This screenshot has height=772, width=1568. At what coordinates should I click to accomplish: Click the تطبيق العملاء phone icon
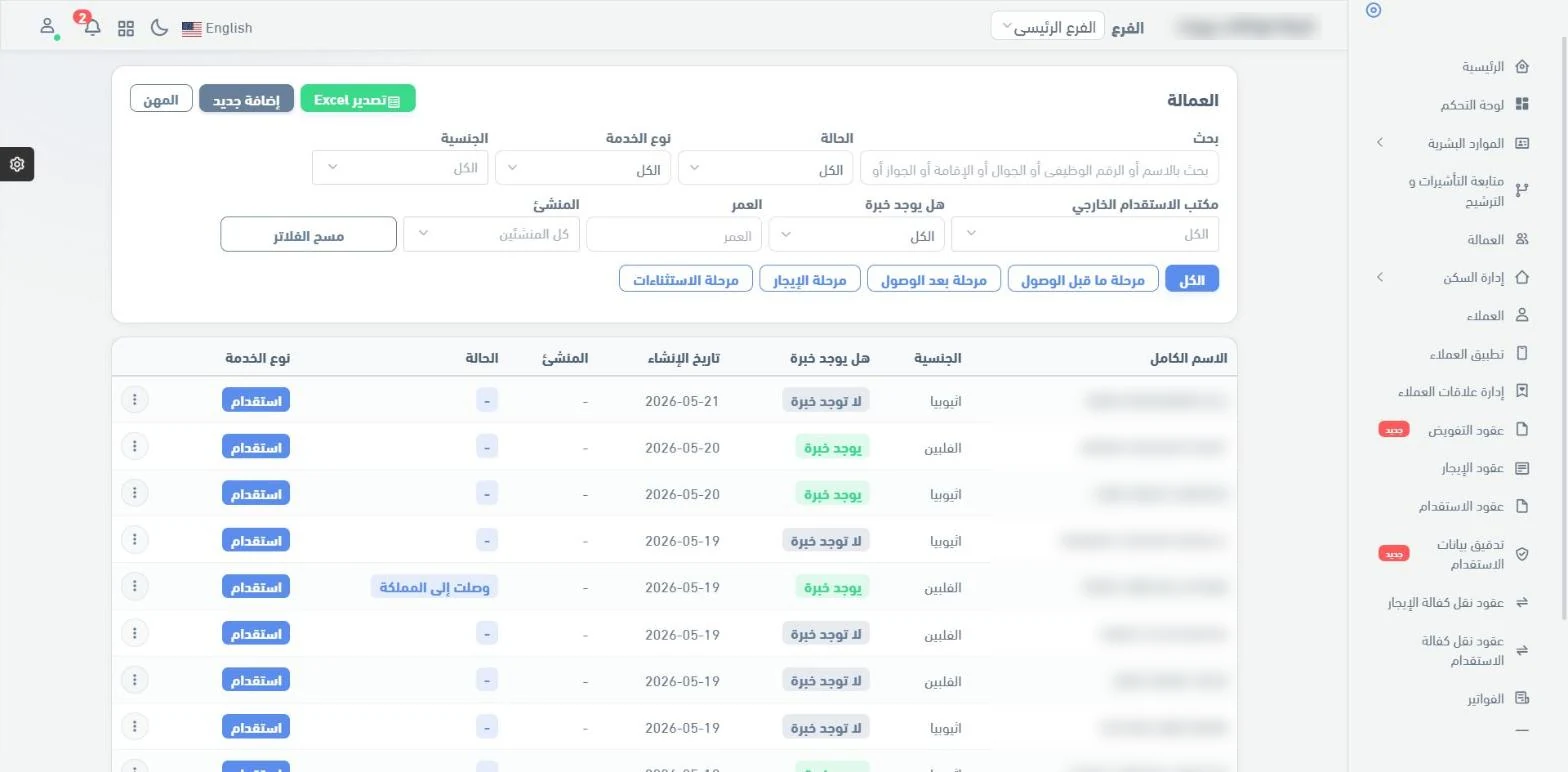tap(1522, 354)
